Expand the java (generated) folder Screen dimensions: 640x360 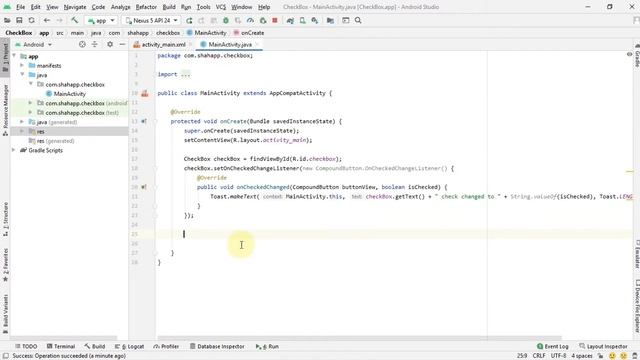click(x=22, y=122)
